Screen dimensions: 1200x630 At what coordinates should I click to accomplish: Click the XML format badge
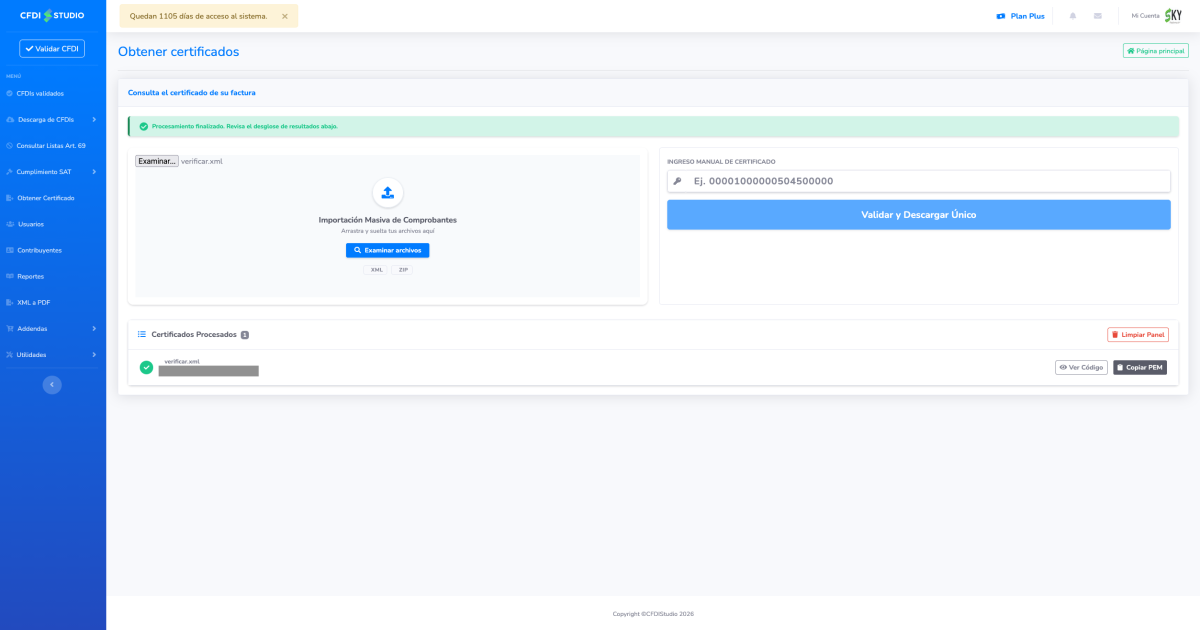tap(377, 270)
